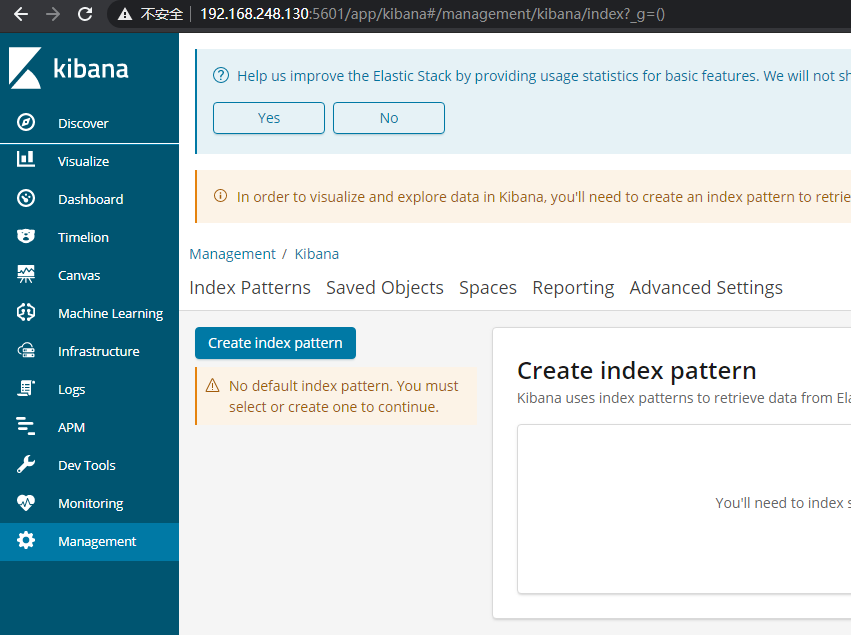The image size is (851, 635).
Task: Open Management via gear icon
Action: [26, 541]
